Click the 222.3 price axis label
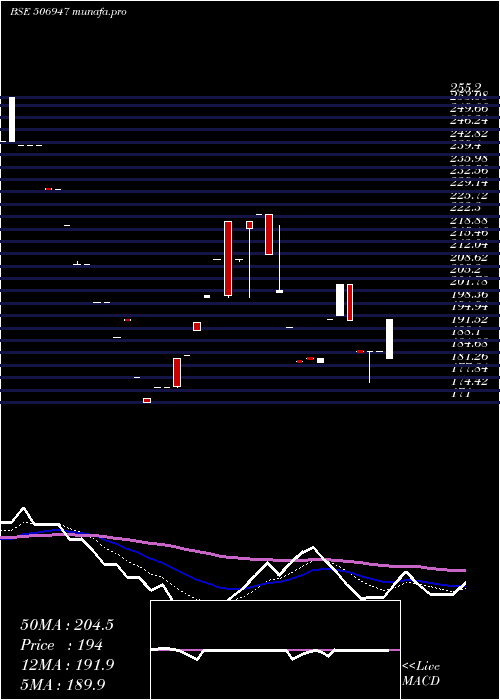500x700 pixels. coord(466,208)
